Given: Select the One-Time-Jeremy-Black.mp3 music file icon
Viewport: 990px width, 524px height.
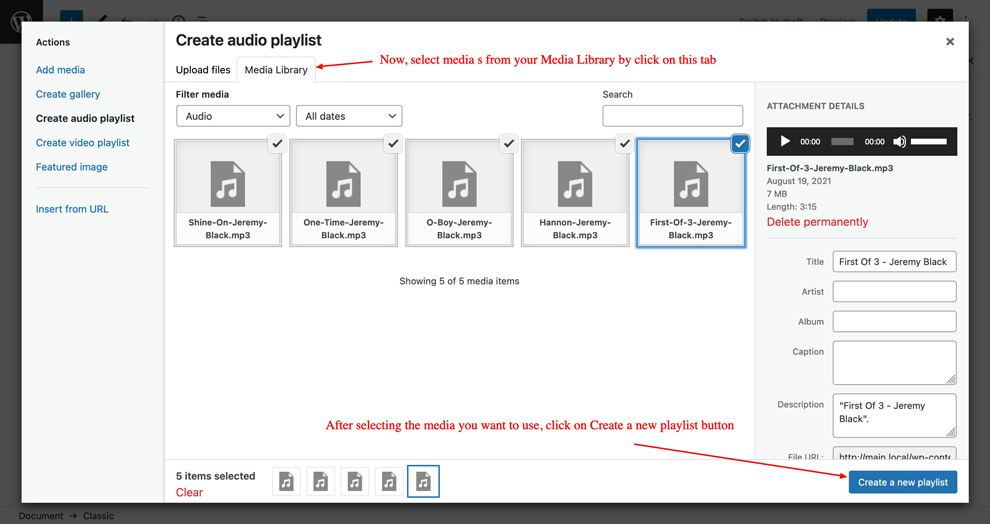Looking at the screenshot, I should [343, 184].
